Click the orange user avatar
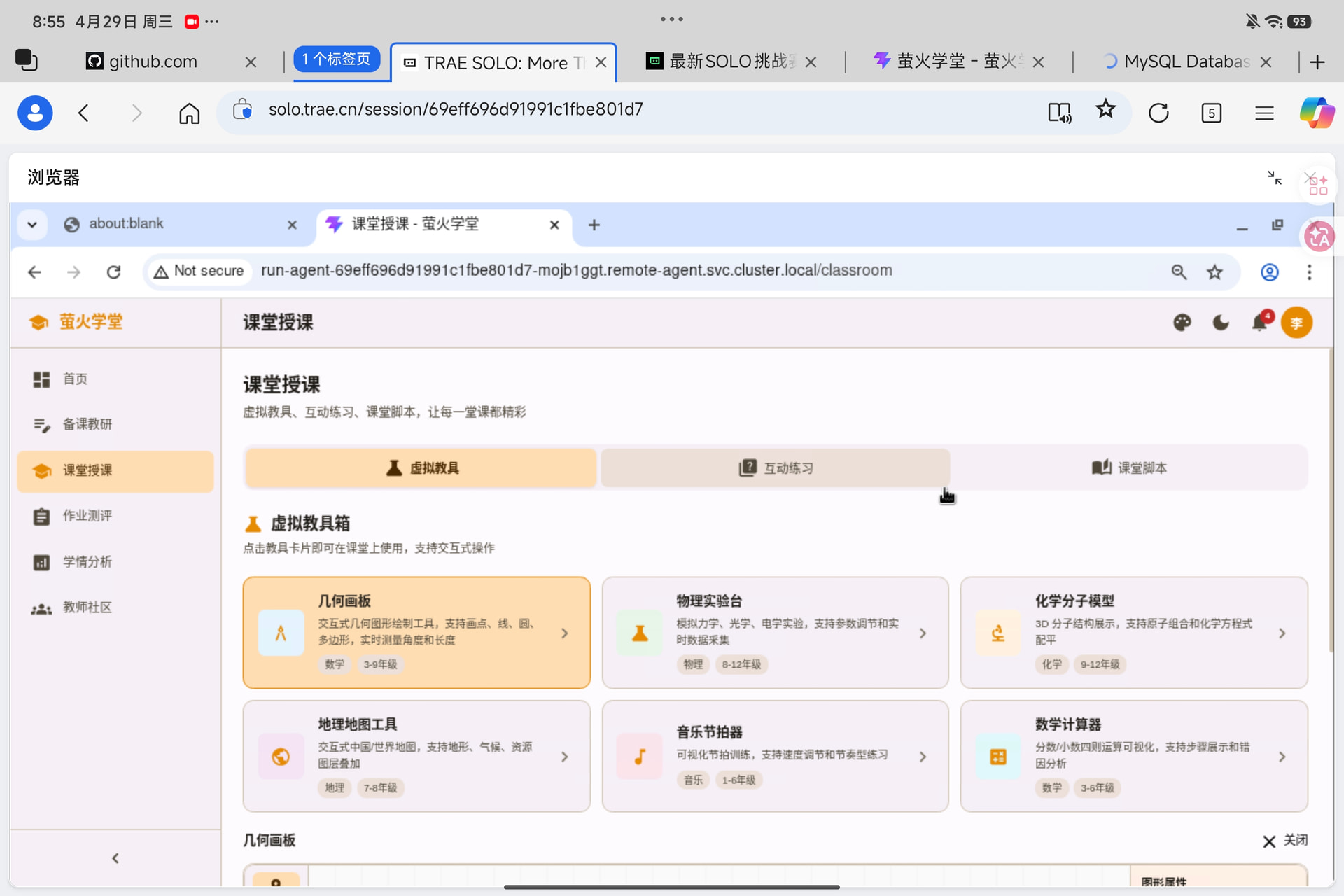This screenshot has width=1344, height=896. click(1296, 323)
